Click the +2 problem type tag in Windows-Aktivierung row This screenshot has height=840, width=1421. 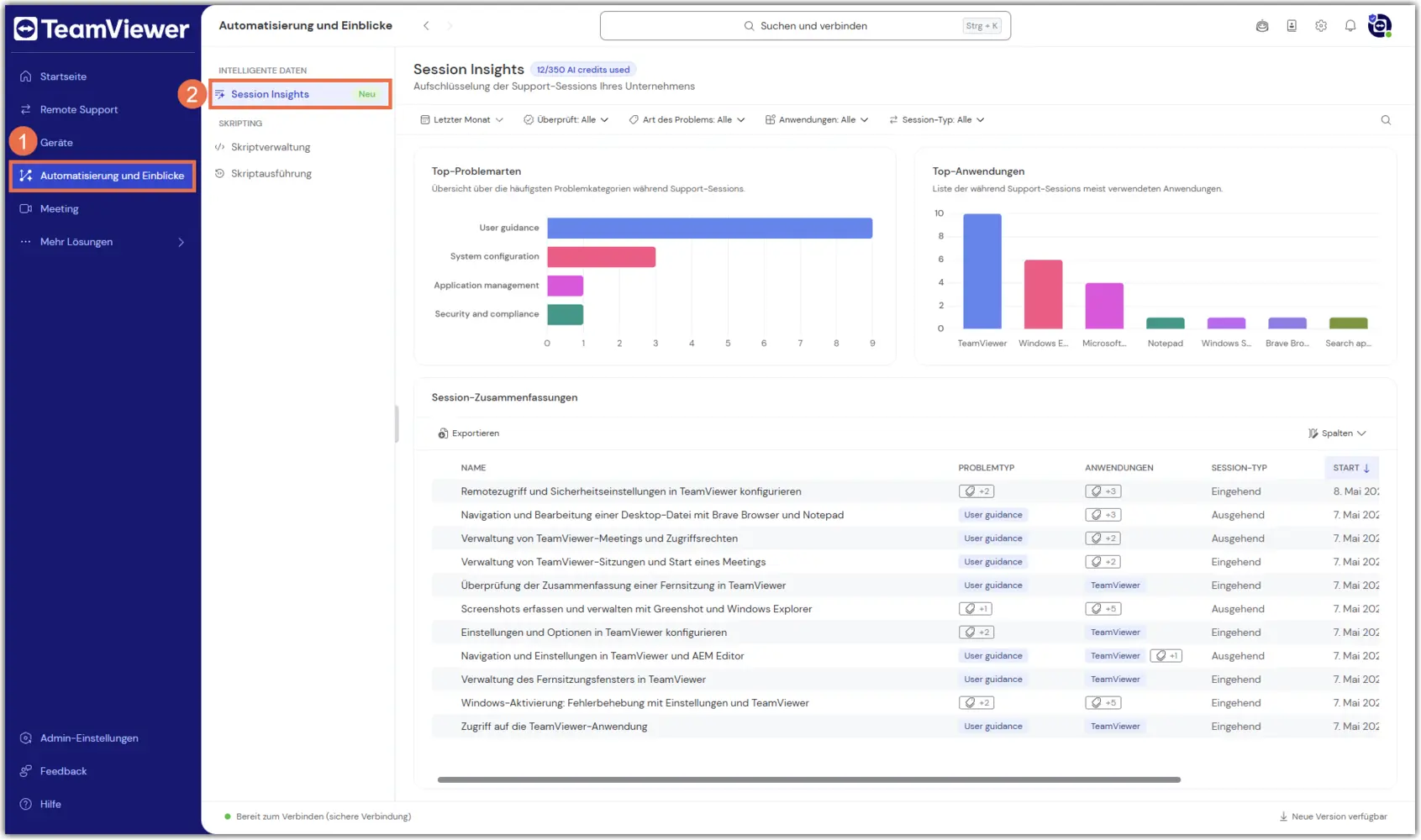[976, 703]
